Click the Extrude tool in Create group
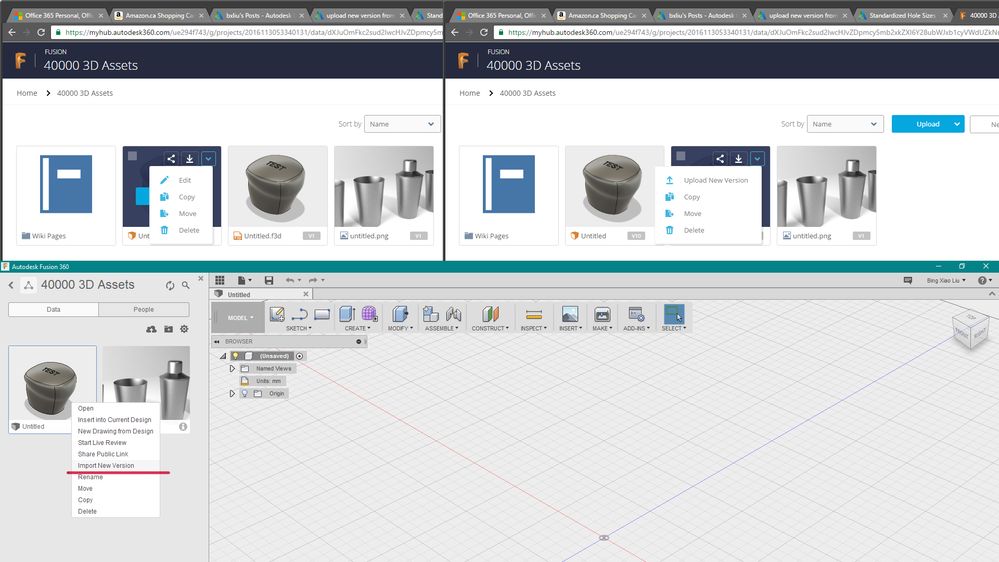999x562 pixels. click(x=347, y=314)
